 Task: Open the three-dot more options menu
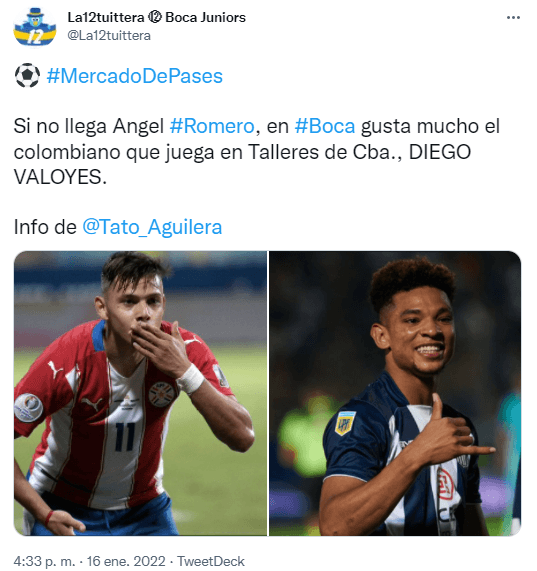click(x=513, y=17)
